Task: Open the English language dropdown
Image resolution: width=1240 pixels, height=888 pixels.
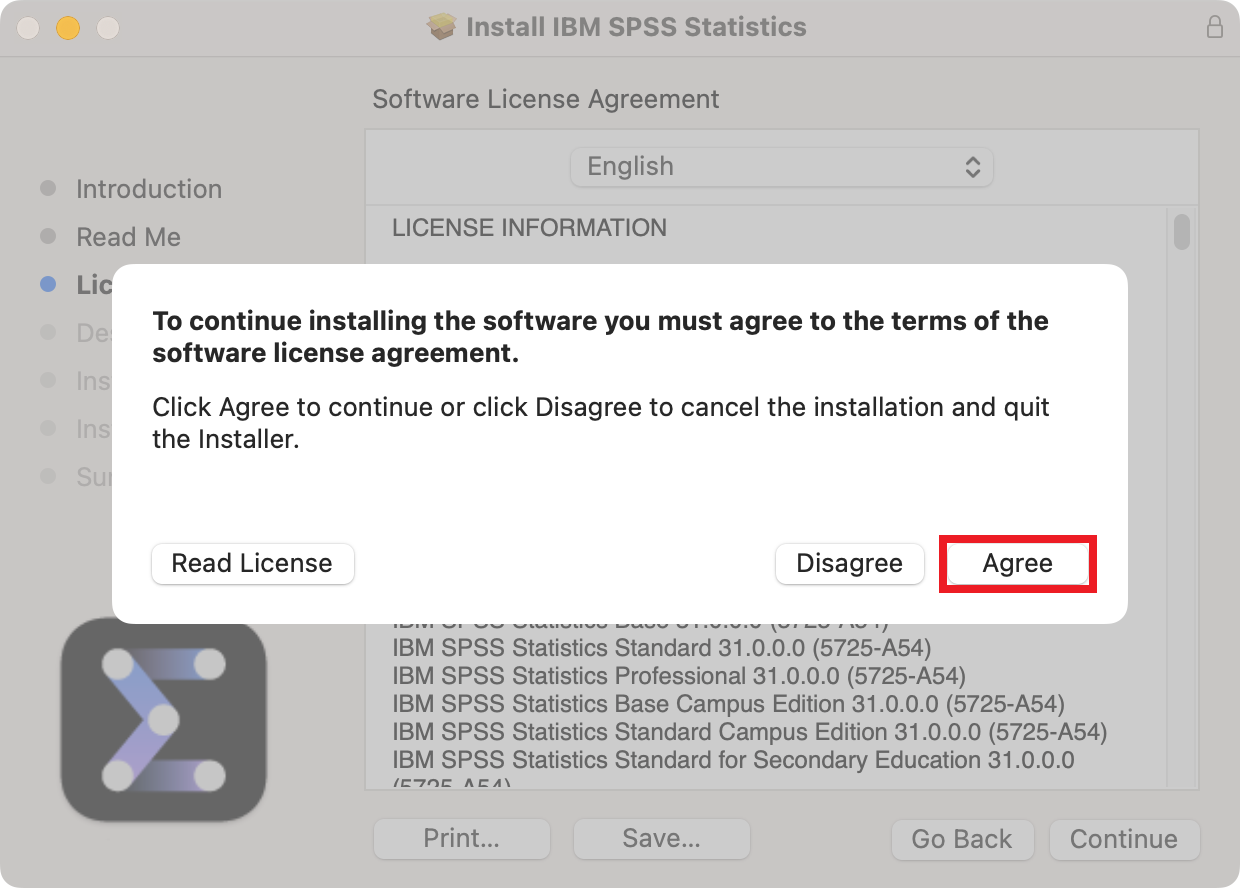Action: pos(781,166)
